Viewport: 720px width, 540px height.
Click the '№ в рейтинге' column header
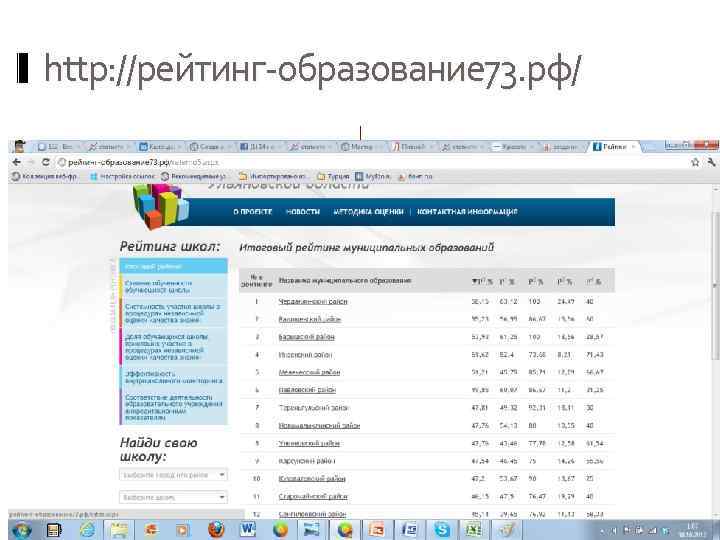tap(257, 281)
